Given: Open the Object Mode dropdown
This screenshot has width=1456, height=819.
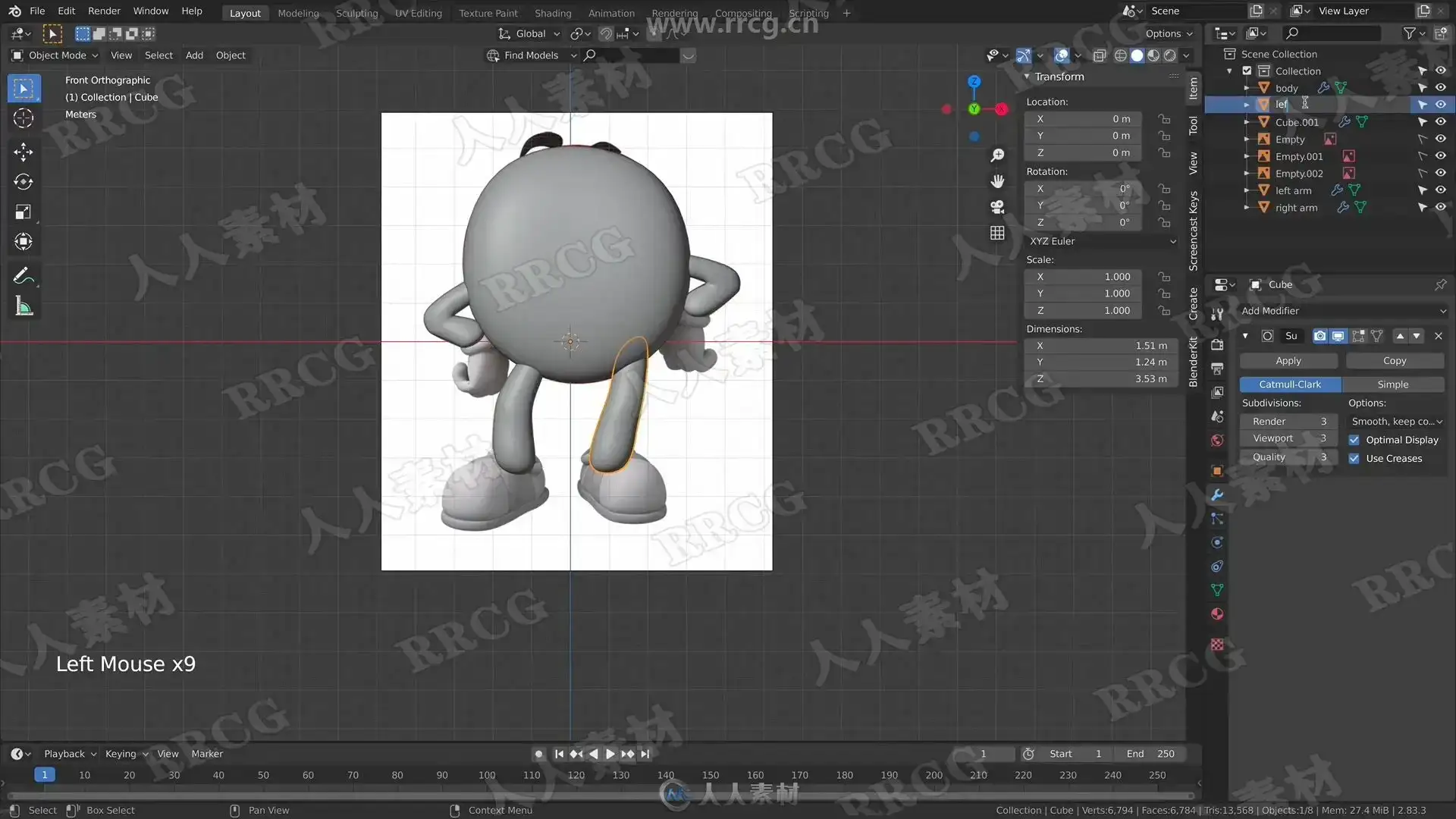Looking at the screenshot, I should click(x=56, y=55).
